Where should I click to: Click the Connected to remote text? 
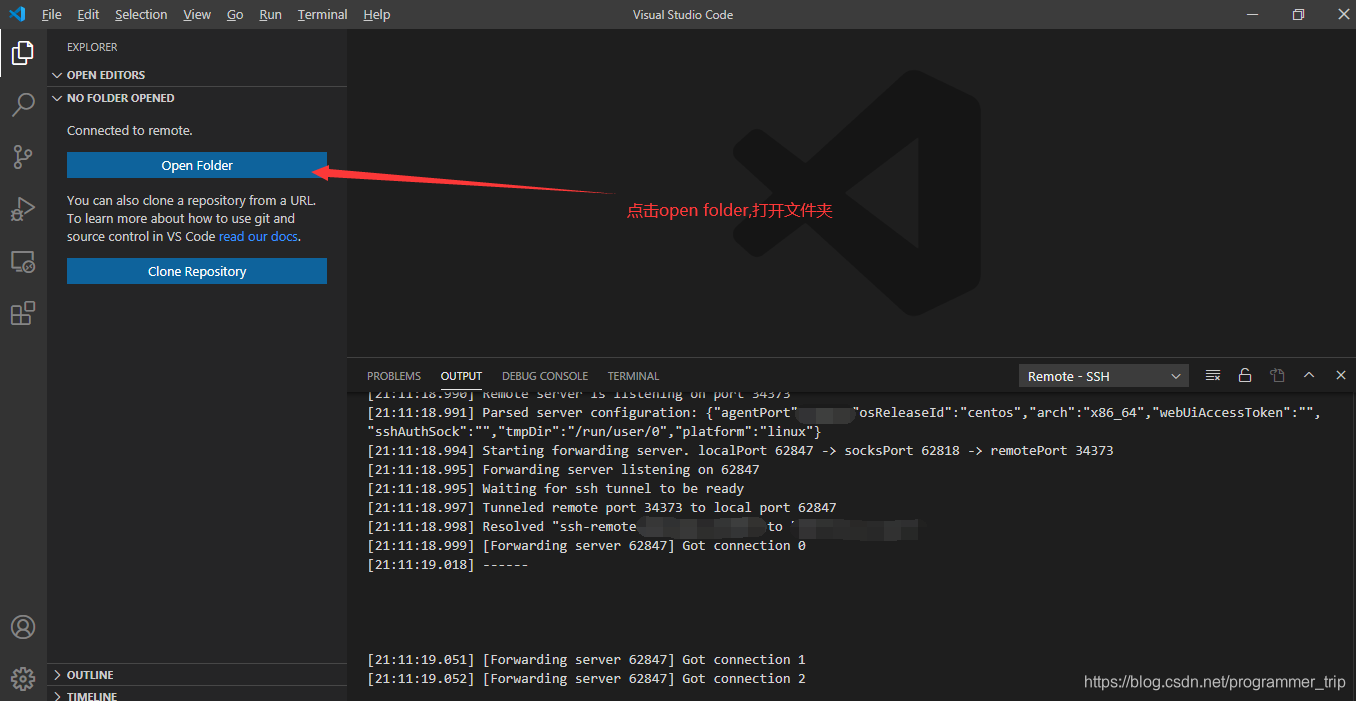click(130, 131)
